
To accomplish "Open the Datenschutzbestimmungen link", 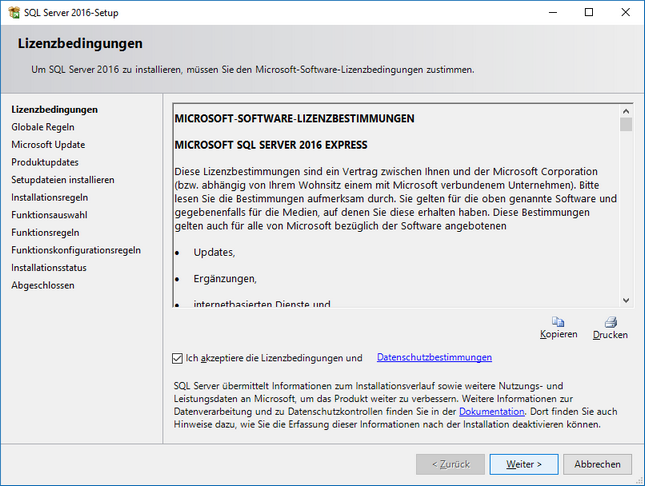I will [x=434, y=357].
